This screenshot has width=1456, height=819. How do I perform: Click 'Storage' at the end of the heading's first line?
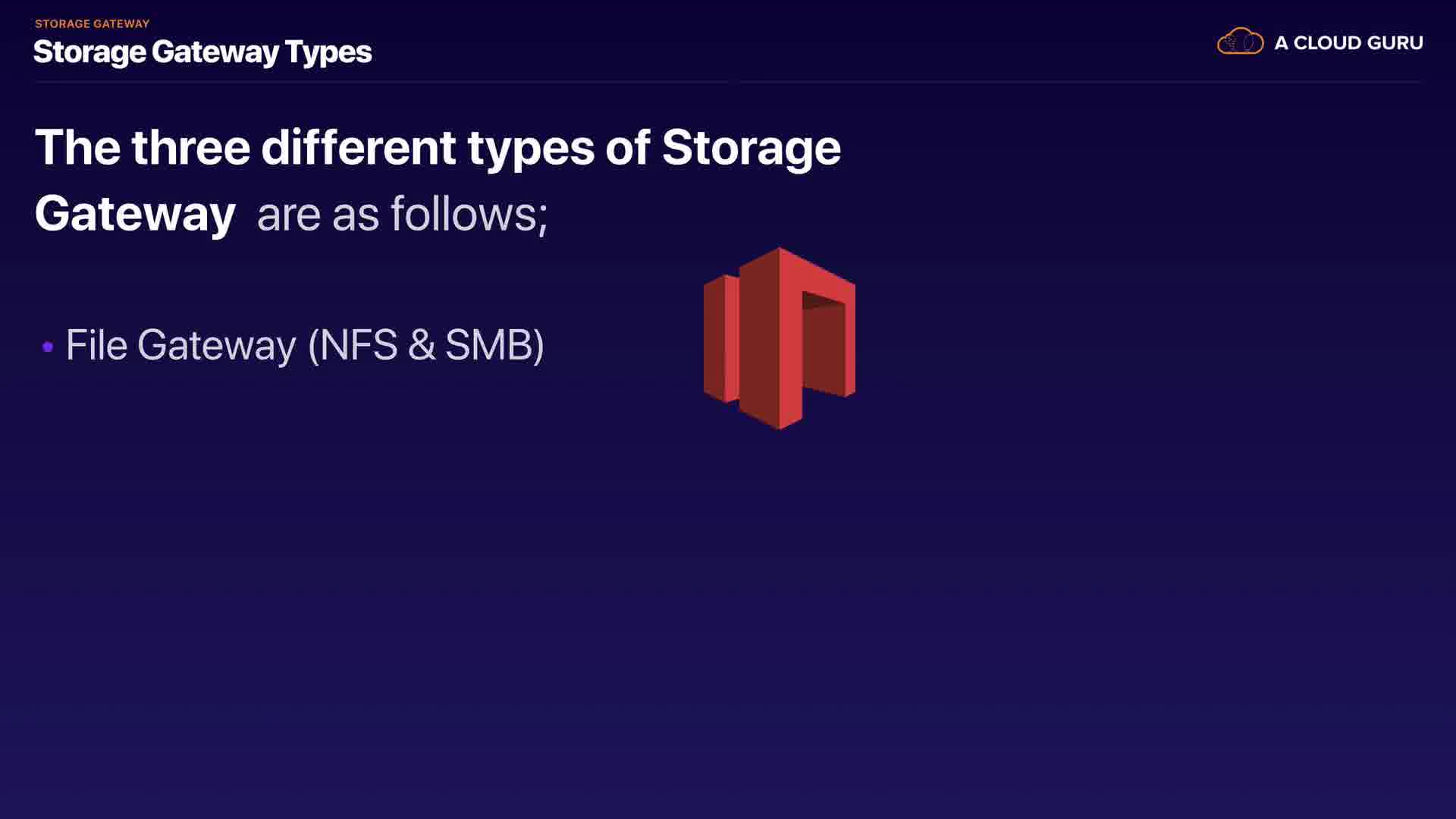click(751, 149)
